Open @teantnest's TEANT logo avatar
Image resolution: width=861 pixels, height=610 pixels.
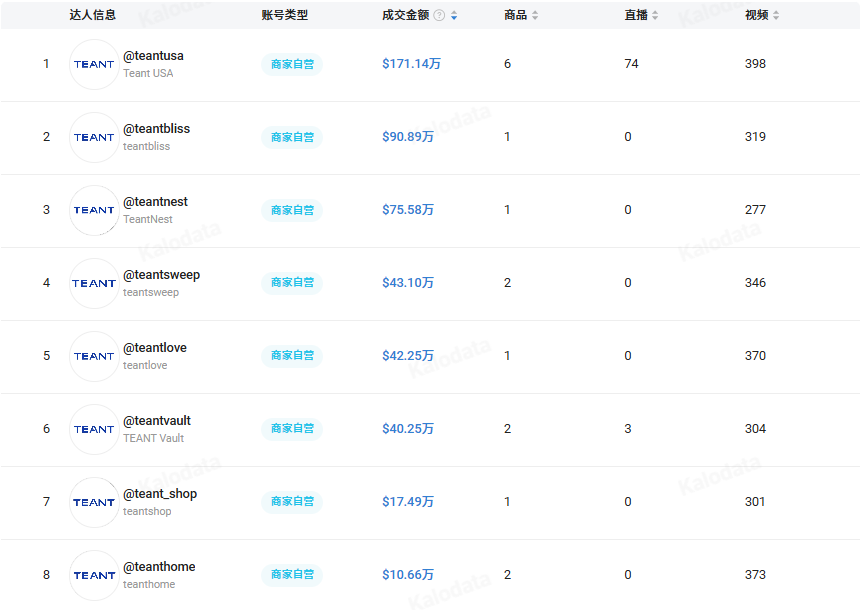93,210
